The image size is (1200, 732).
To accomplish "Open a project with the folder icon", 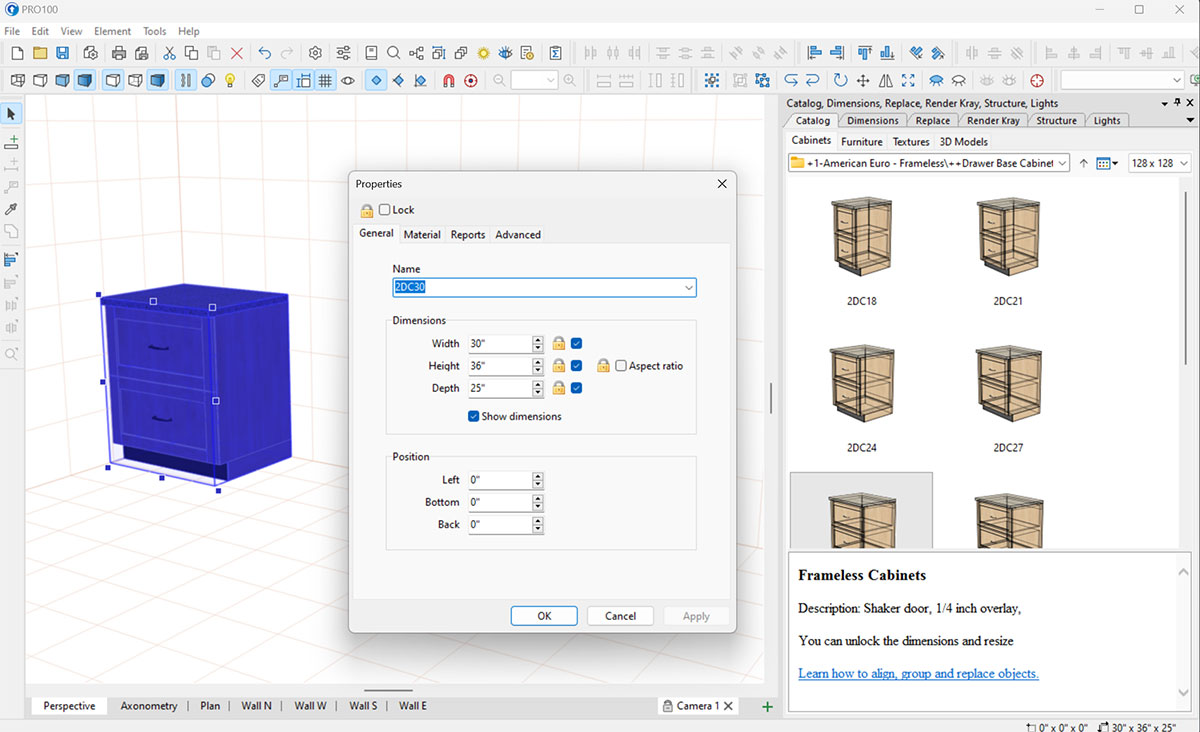I will pyautogui.click(x=40, y=53).
